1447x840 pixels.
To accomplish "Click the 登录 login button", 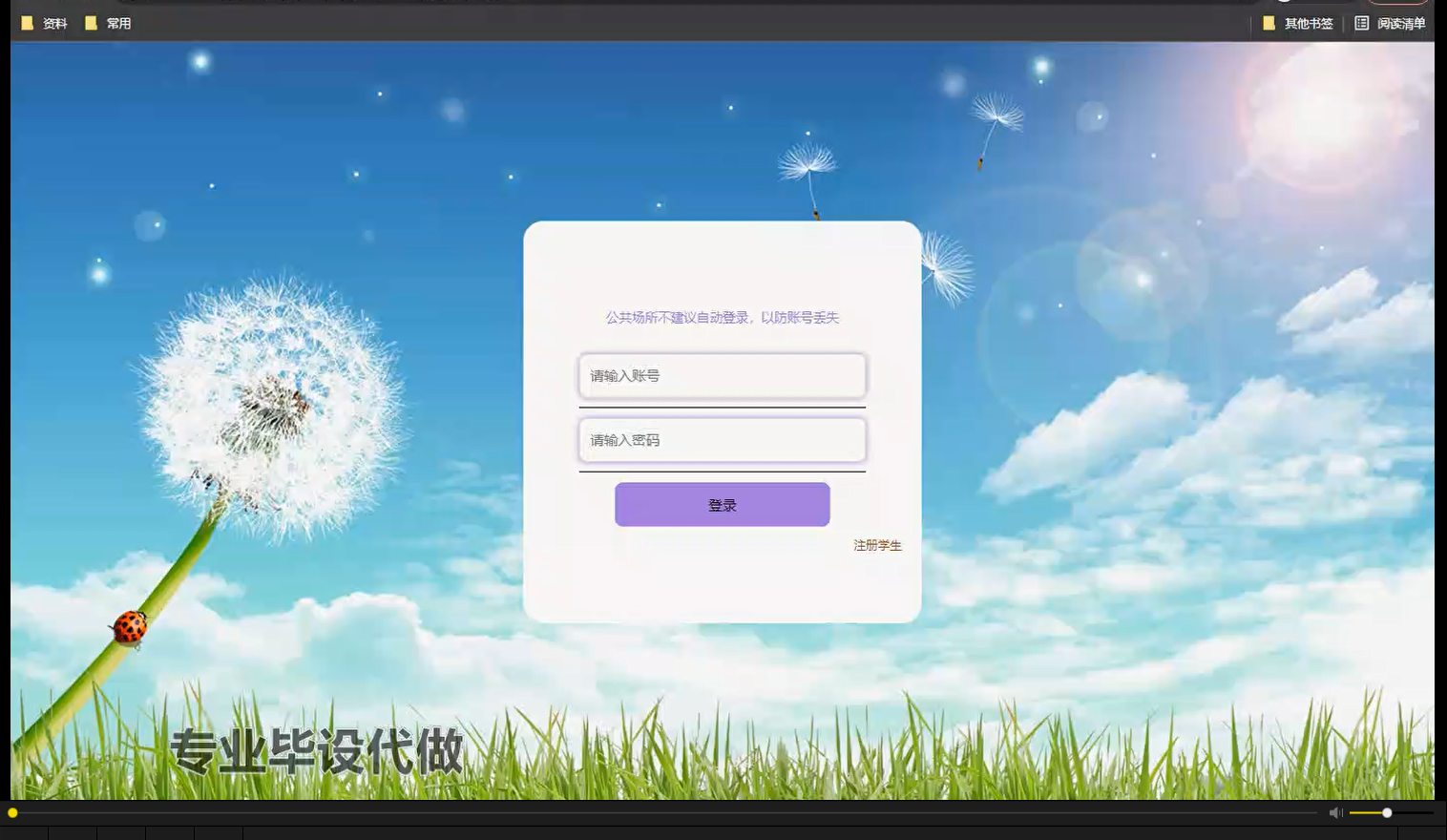I will click(723, 504).
